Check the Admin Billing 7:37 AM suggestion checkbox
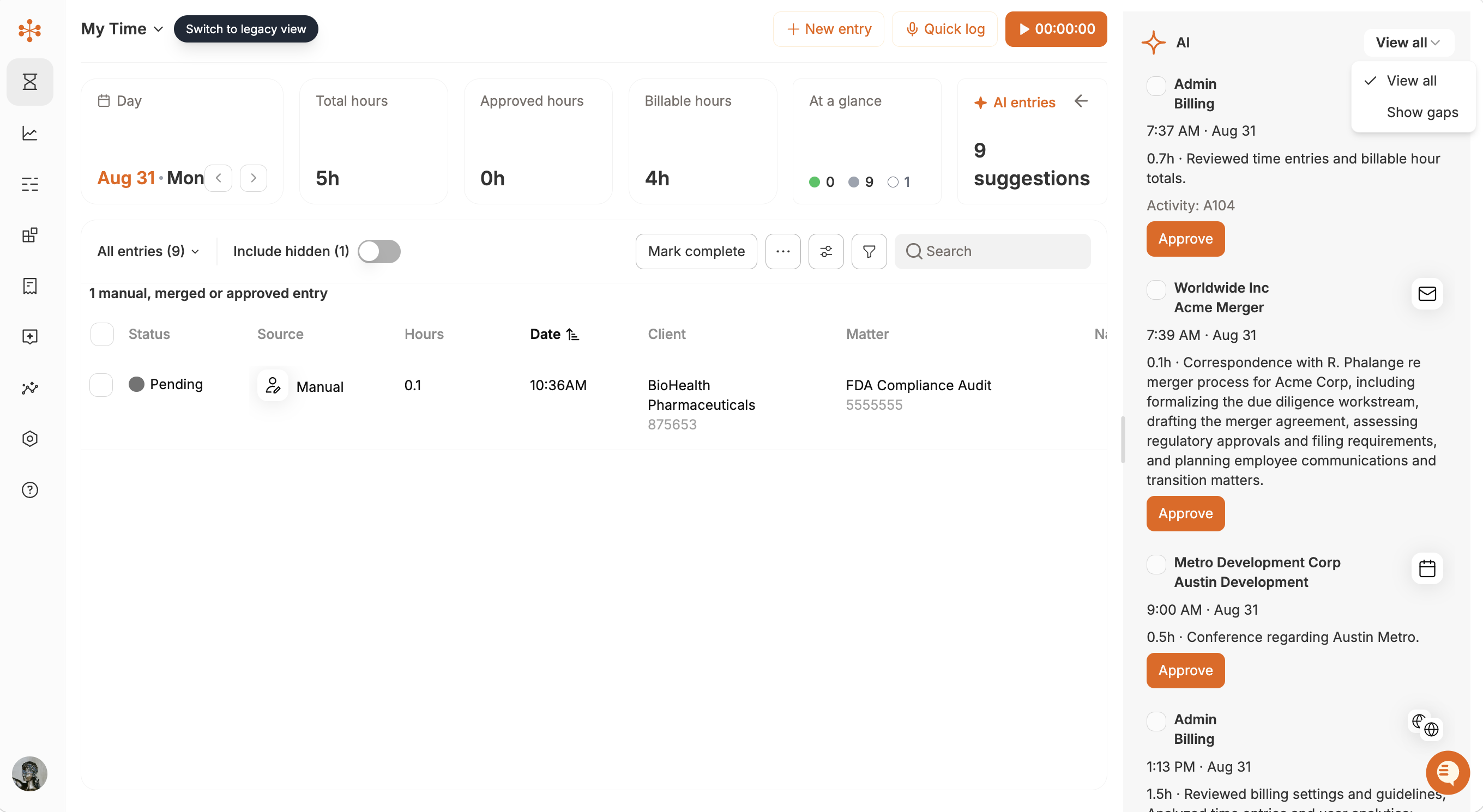1483x812 pixels. pyautogui.click(x=1156, y=86)
